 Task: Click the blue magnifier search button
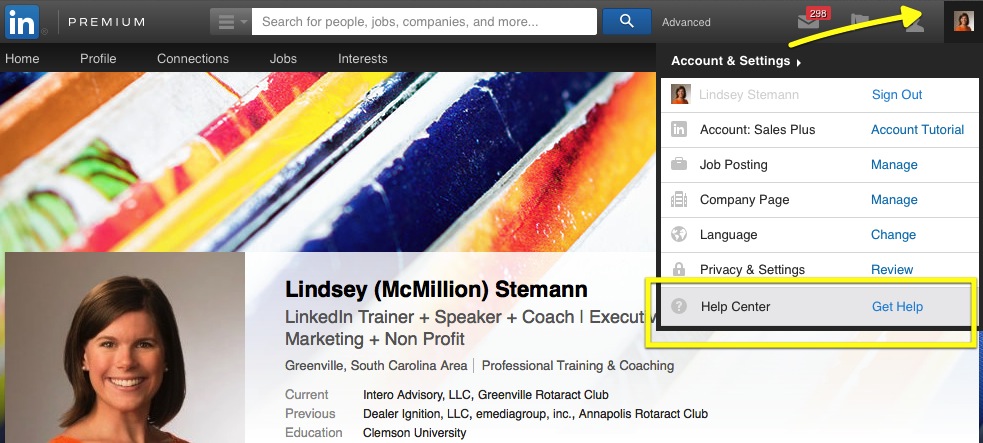[x=626, y=21]
